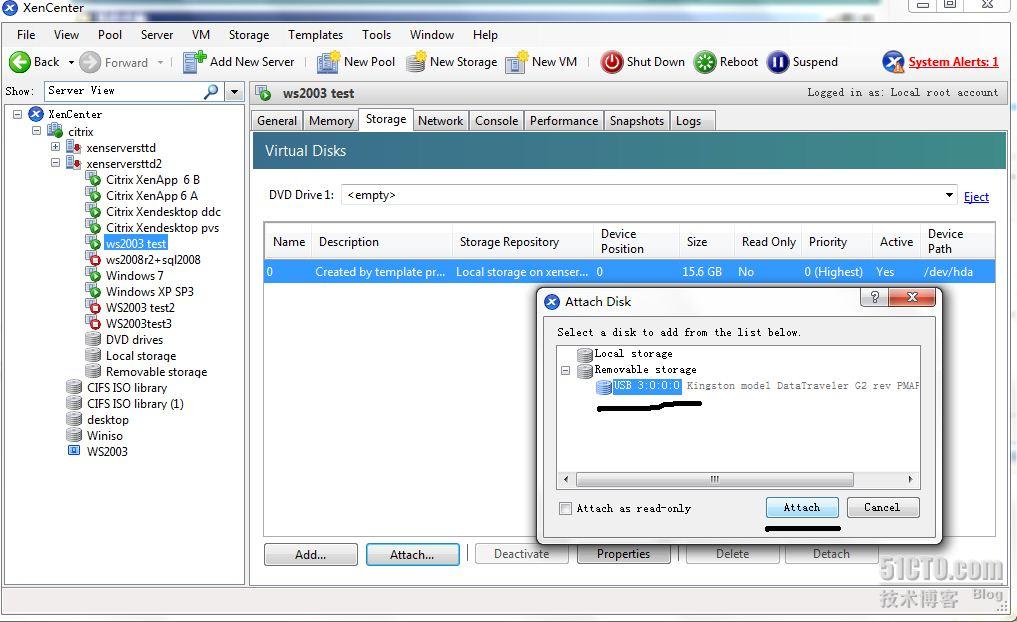Enable Attach as read-only checkbox
This screenshot has width=1017, height=622.
566,508
